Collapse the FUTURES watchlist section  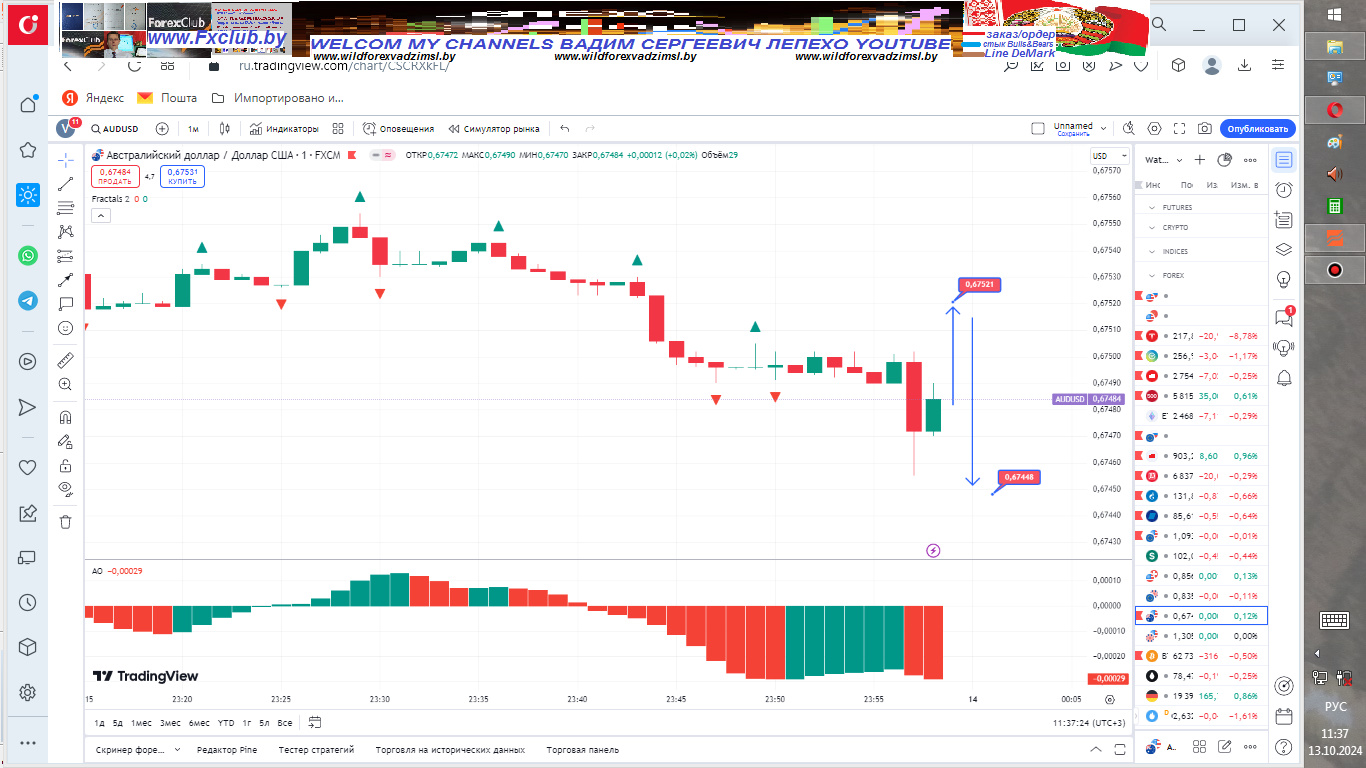(1150, 208)
